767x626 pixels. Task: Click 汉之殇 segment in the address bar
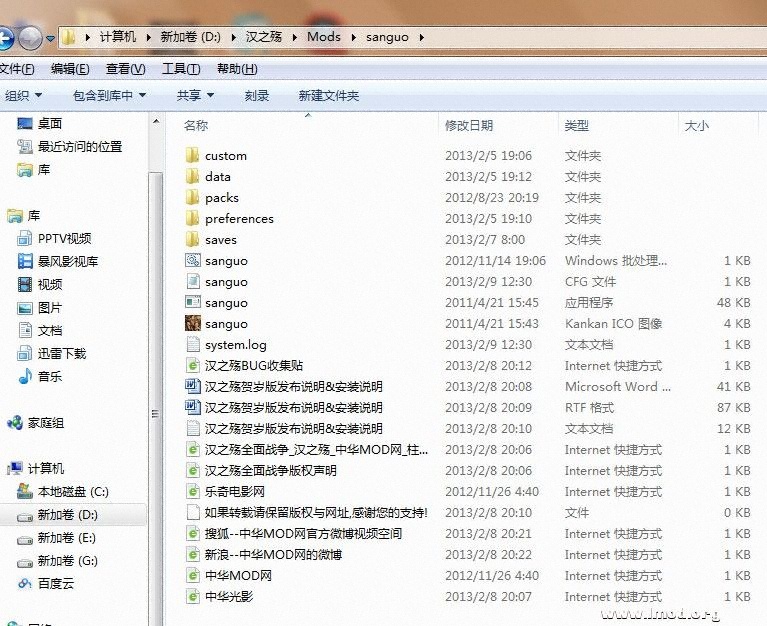(x=264, y=37)
